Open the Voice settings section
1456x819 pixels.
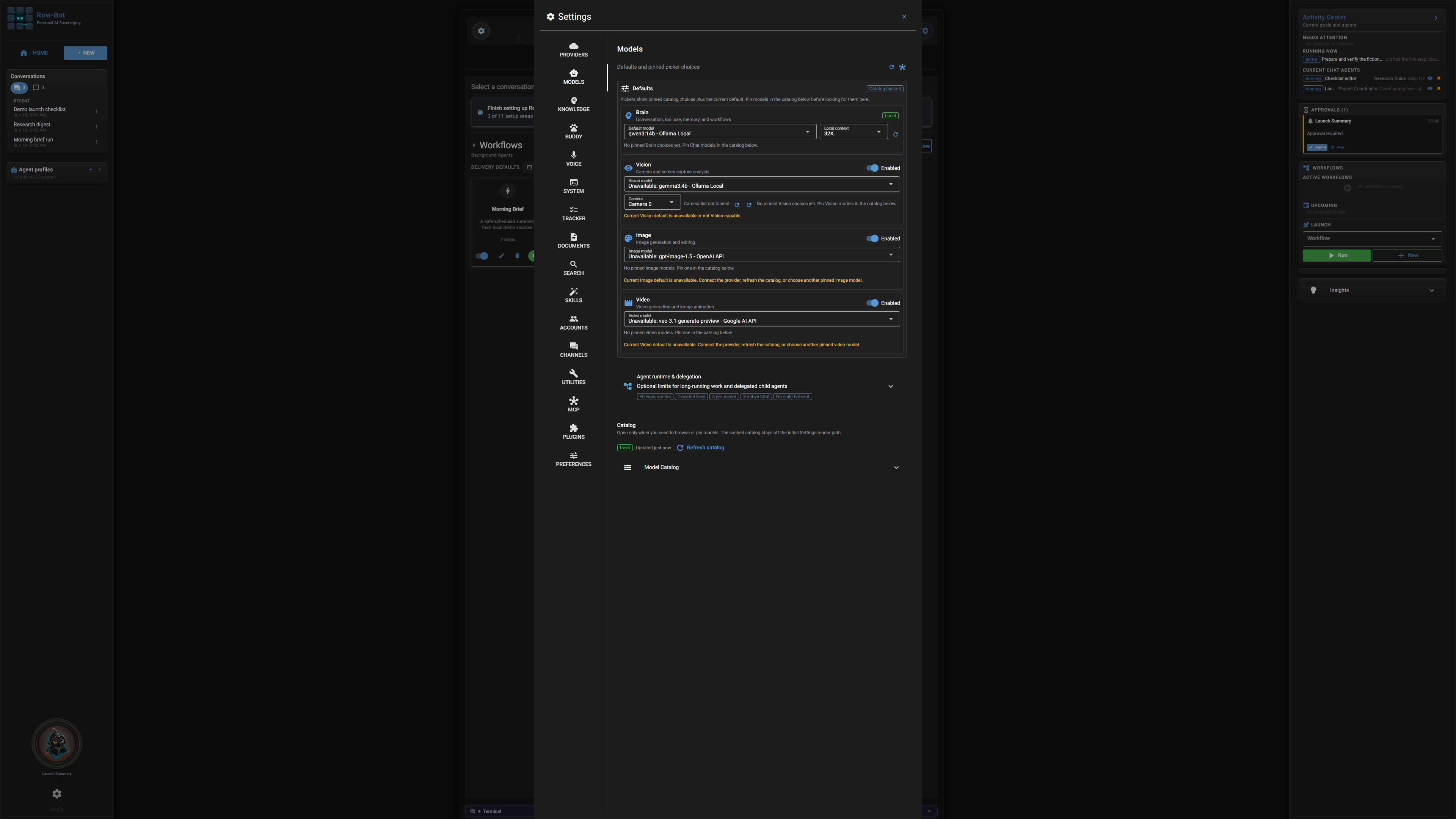coord(573,159)
